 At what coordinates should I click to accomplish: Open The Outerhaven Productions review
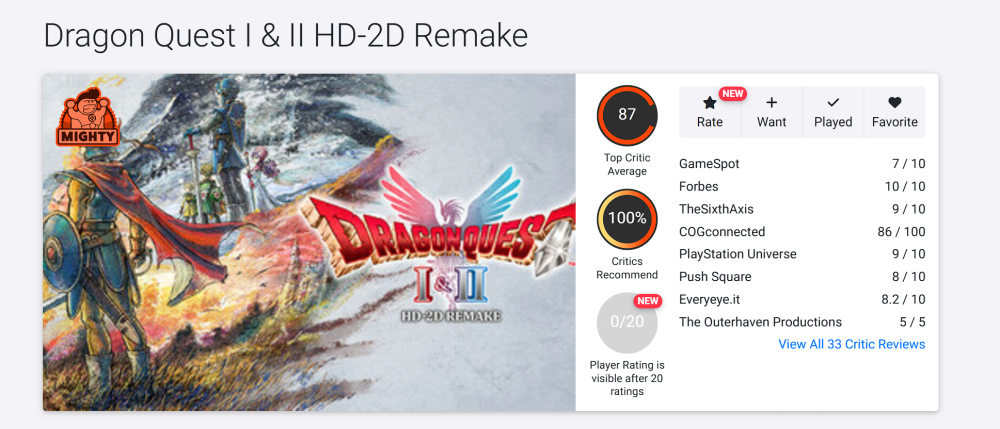coord(802,322)
